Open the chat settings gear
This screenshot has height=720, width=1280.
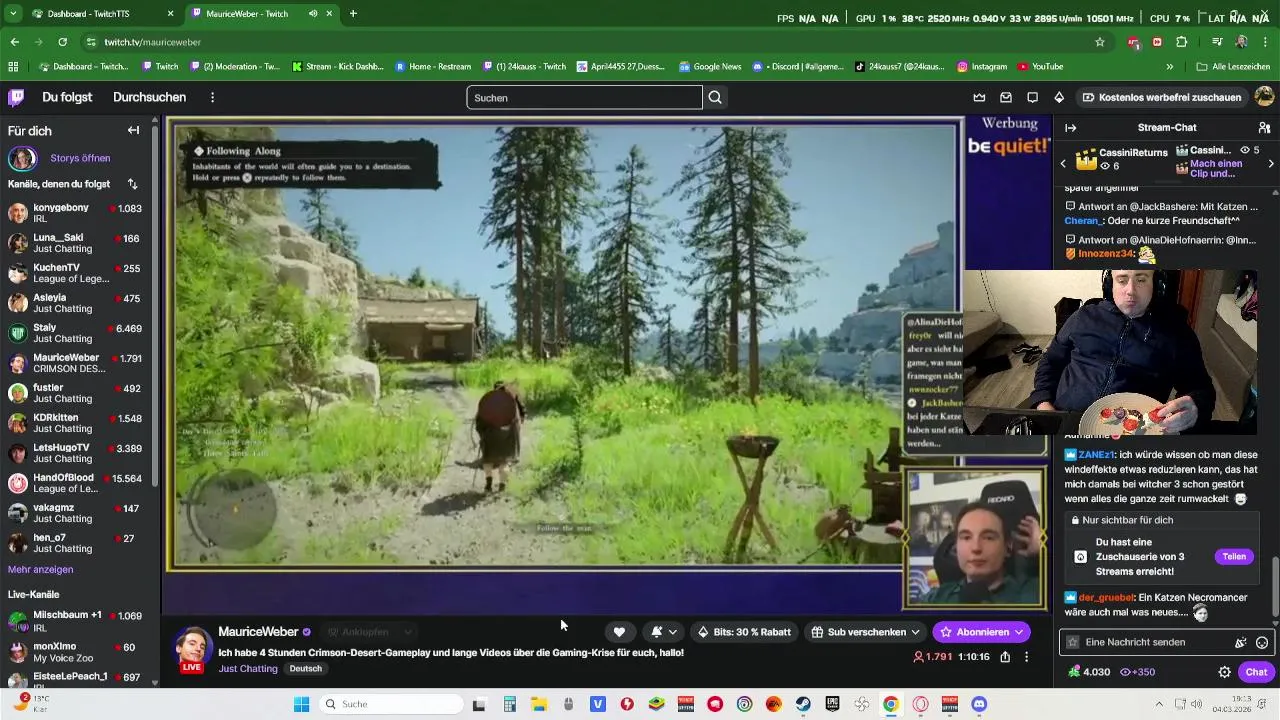(x=1224, y=672)
